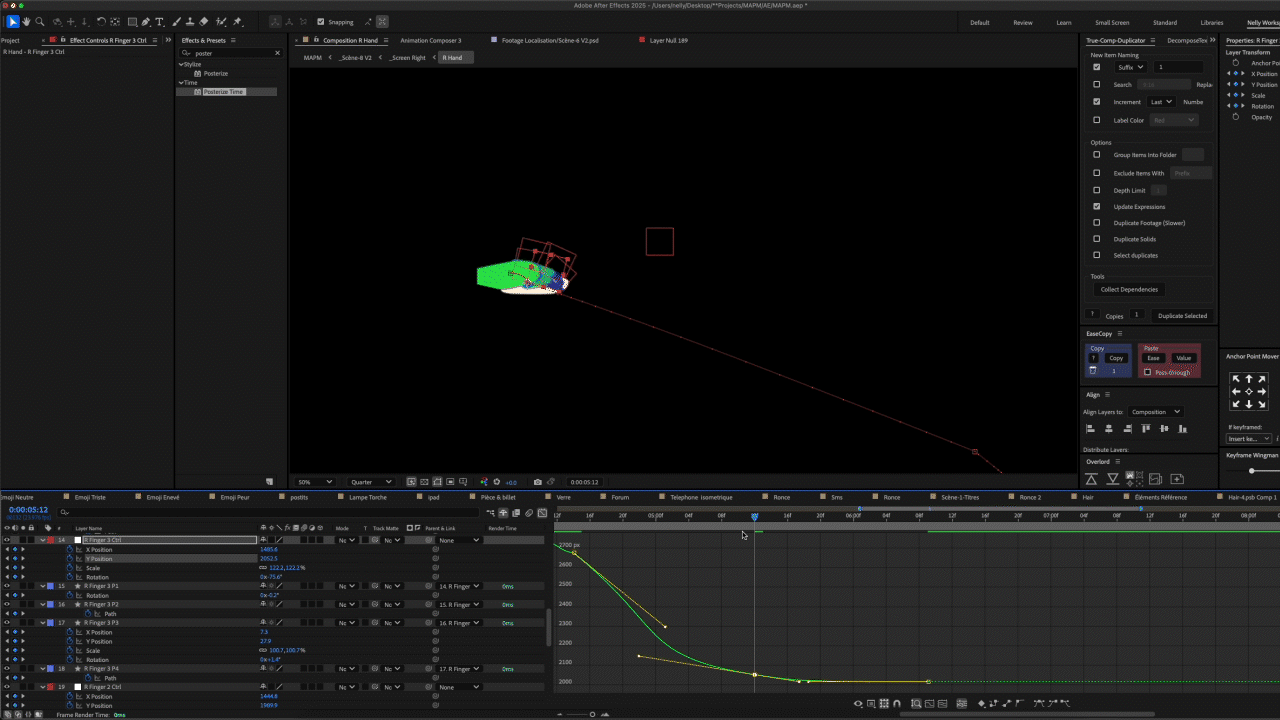Enable Pass-through checkbox in EaseCopy

(1147, 372)
